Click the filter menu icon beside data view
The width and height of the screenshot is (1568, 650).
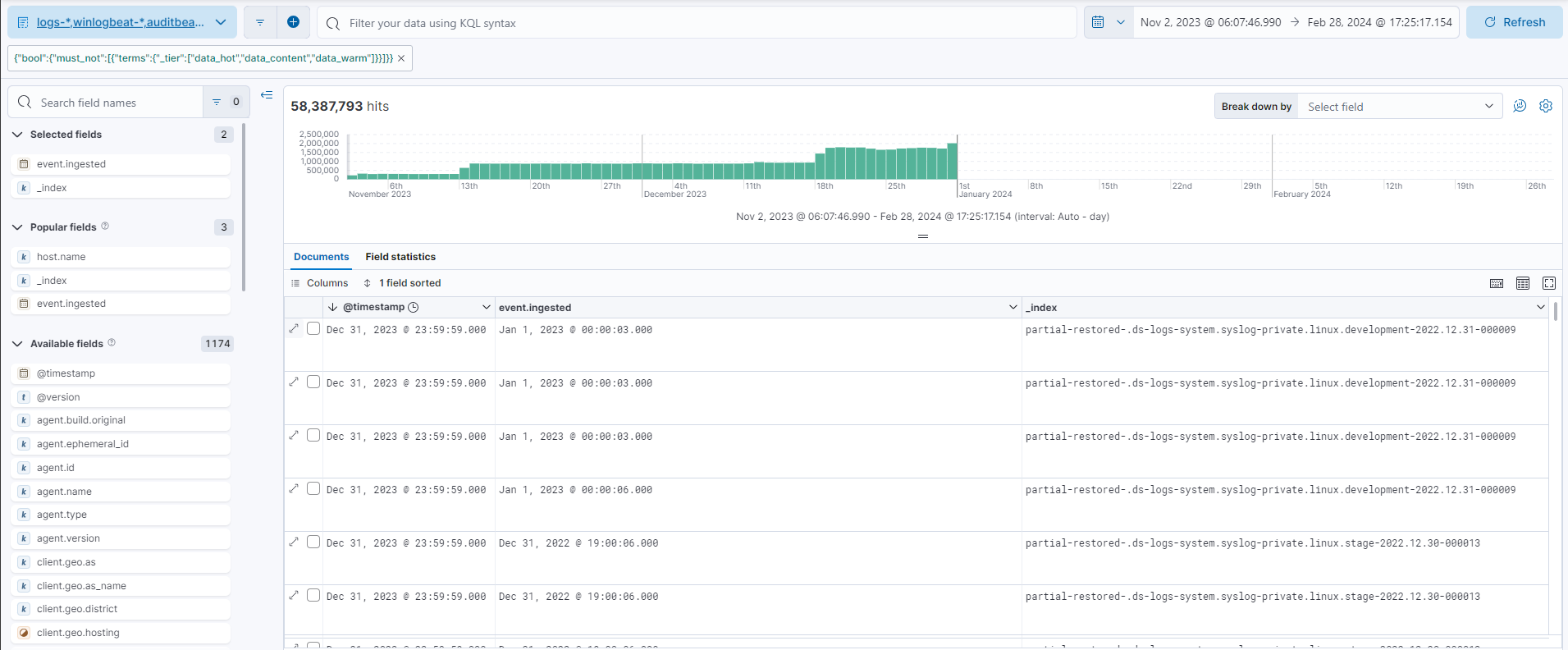point(260,22)
